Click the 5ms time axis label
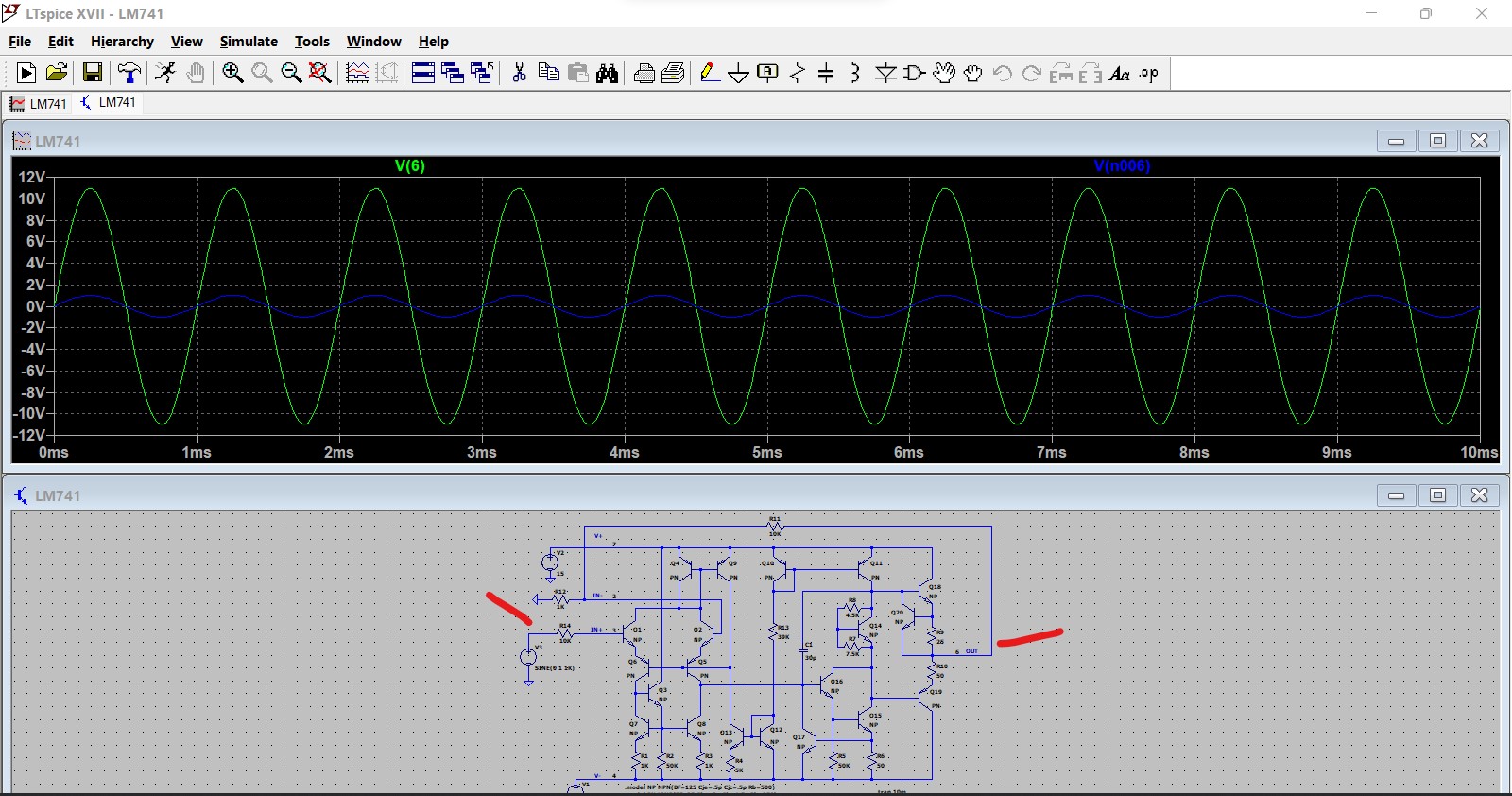The height and width of the screenshot is (796, 1512). tap(766, 452)
